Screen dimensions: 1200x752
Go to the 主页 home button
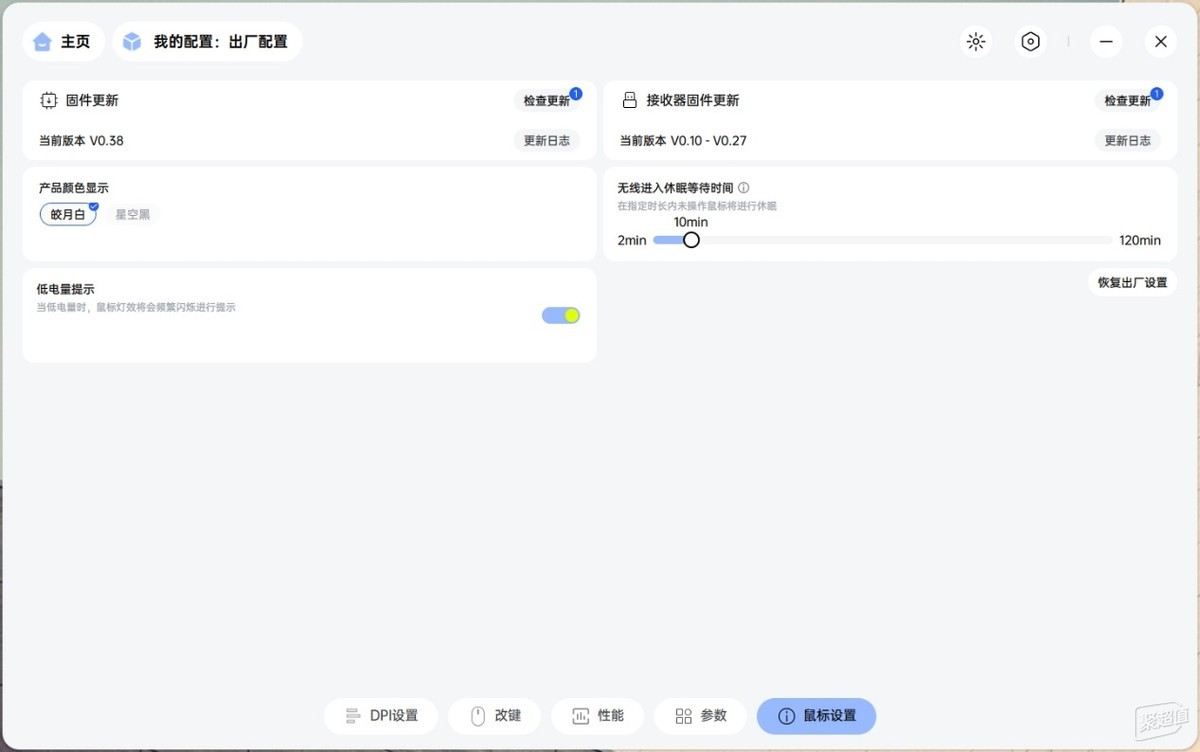(64, 42)
